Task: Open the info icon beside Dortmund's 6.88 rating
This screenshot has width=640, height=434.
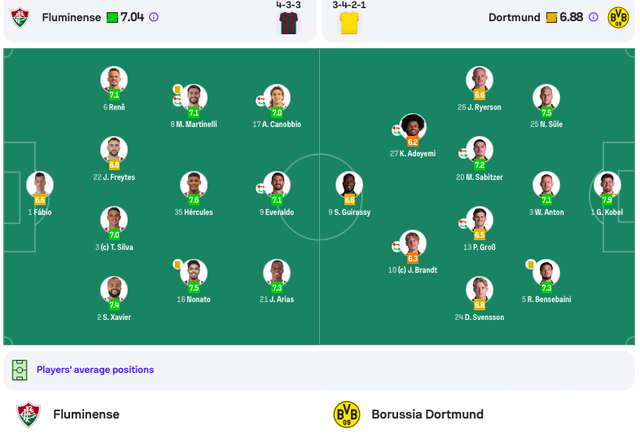Action: point(593,17)
